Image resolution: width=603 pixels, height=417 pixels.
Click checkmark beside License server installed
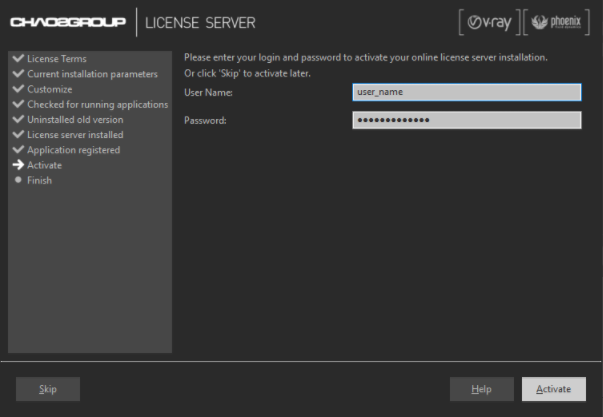pyautogui.click(x=18, y=134)
